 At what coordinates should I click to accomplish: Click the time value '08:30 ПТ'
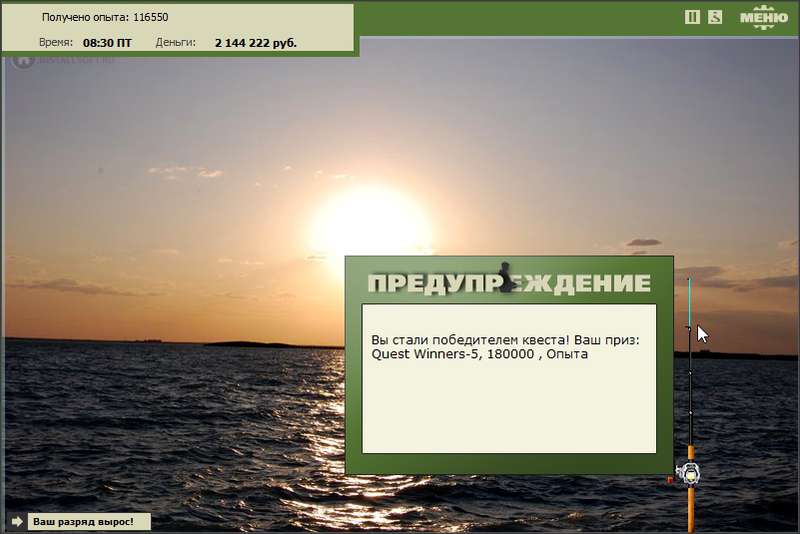(x=107, y=43)
